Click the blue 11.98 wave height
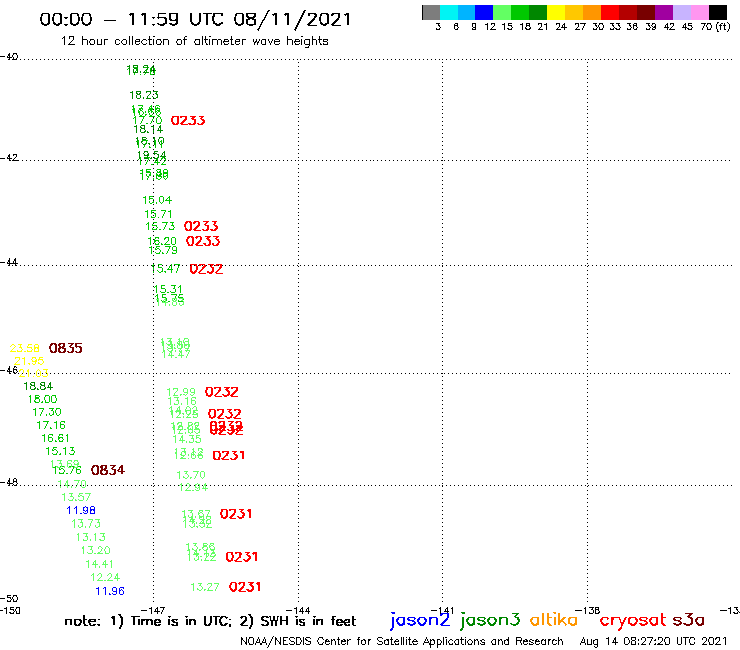The height and width of the screenshot is (650, 740). pos(81,510)
